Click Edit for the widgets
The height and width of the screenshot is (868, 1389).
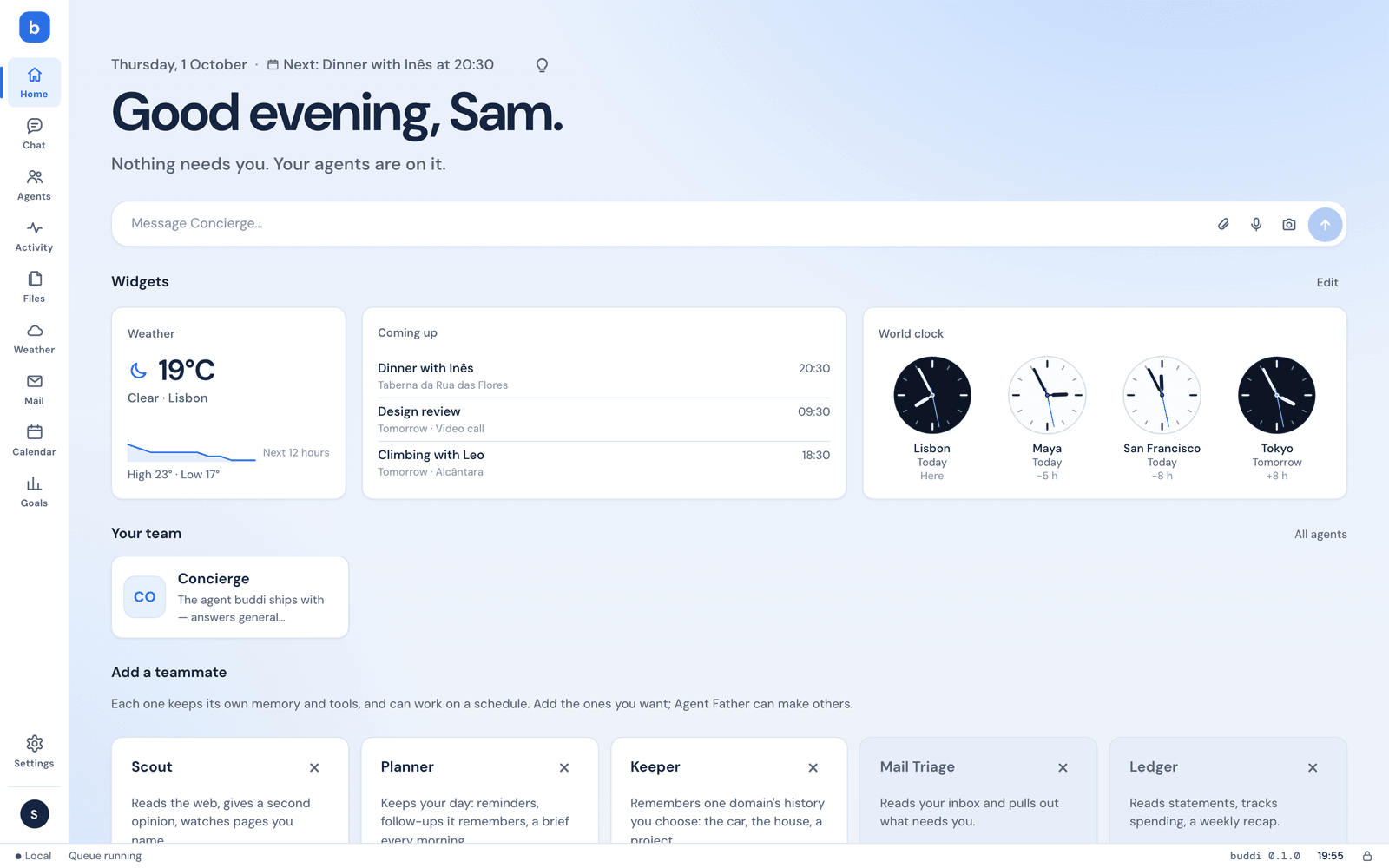[1326, 282]
